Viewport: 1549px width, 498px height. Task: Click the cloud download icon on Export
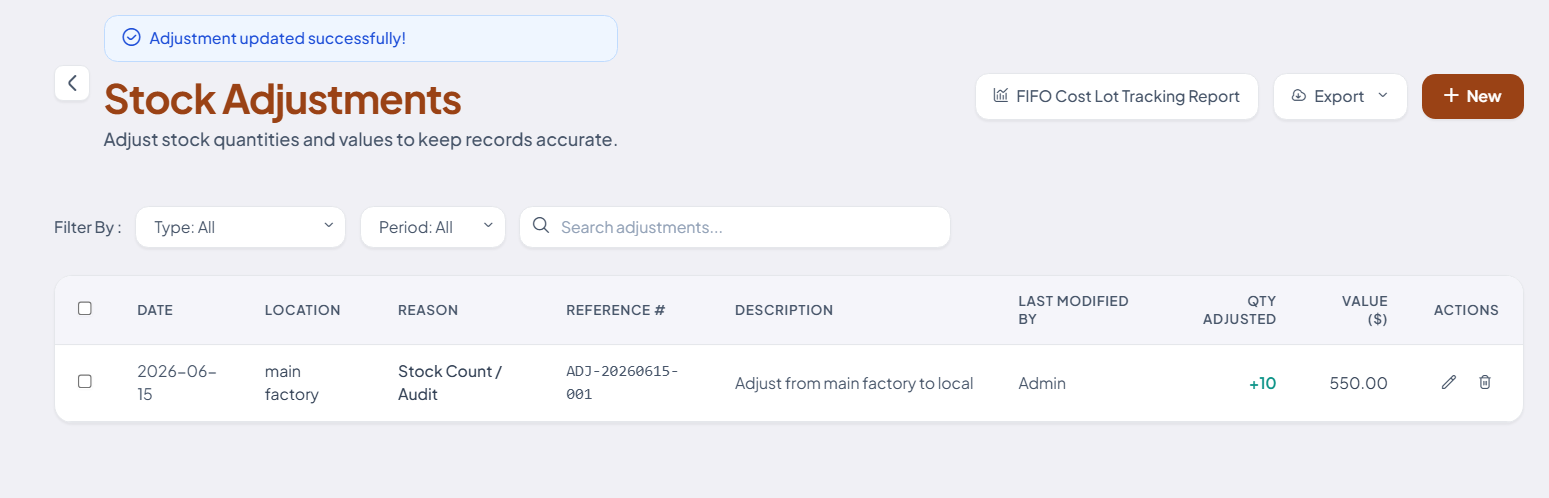pyautogui.click(x=1299, y=96)
